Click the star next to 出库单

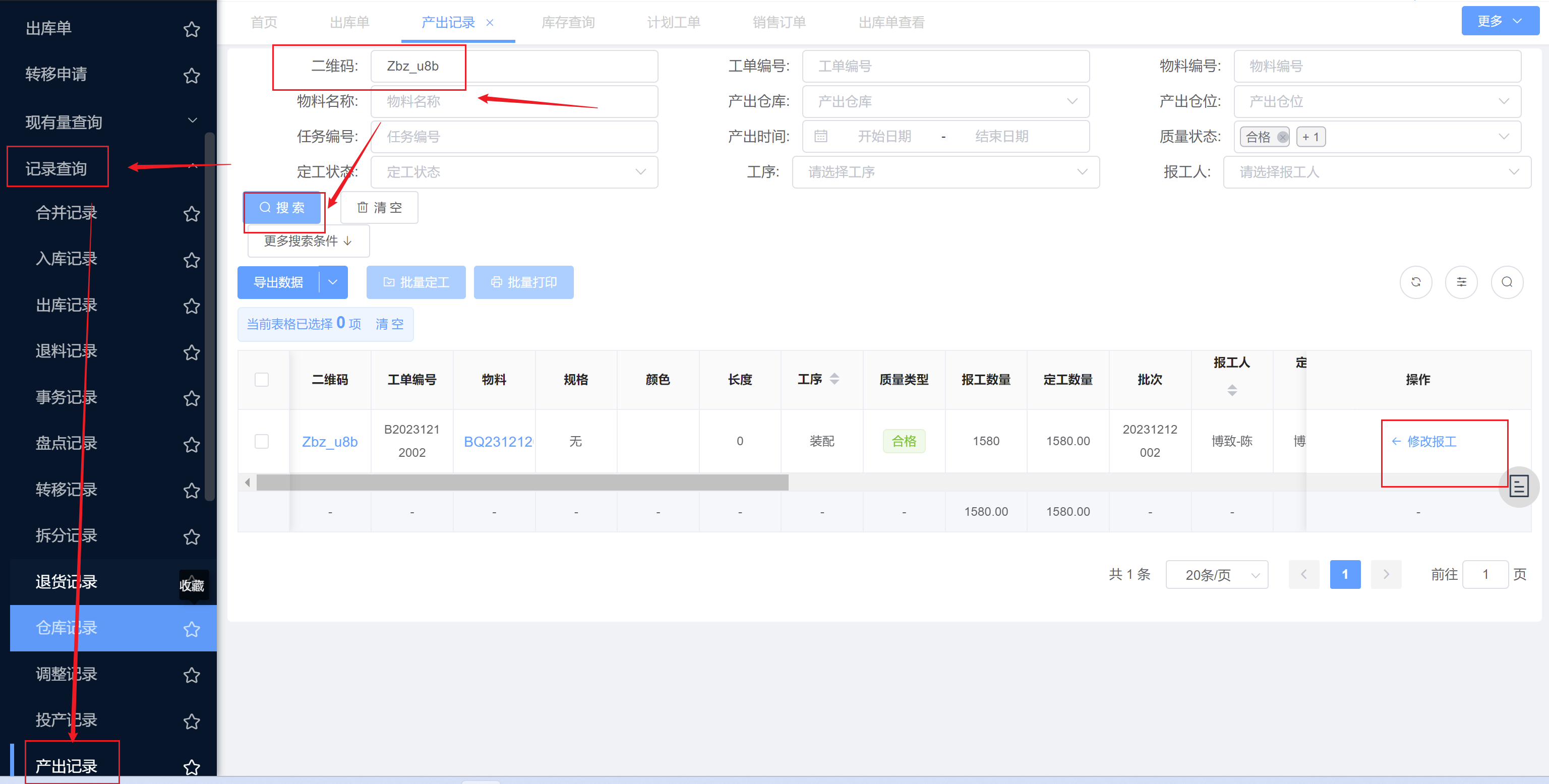click(x=191, y=29)
